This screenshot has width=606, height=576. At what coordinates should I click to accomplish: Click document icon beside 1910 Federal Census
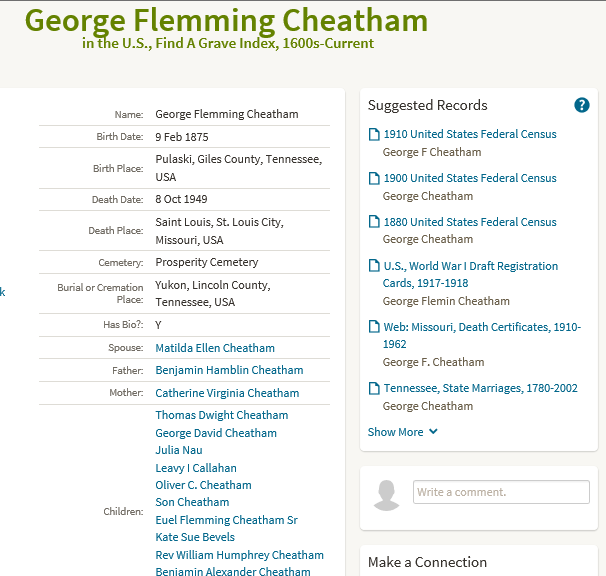pos(374,134)
